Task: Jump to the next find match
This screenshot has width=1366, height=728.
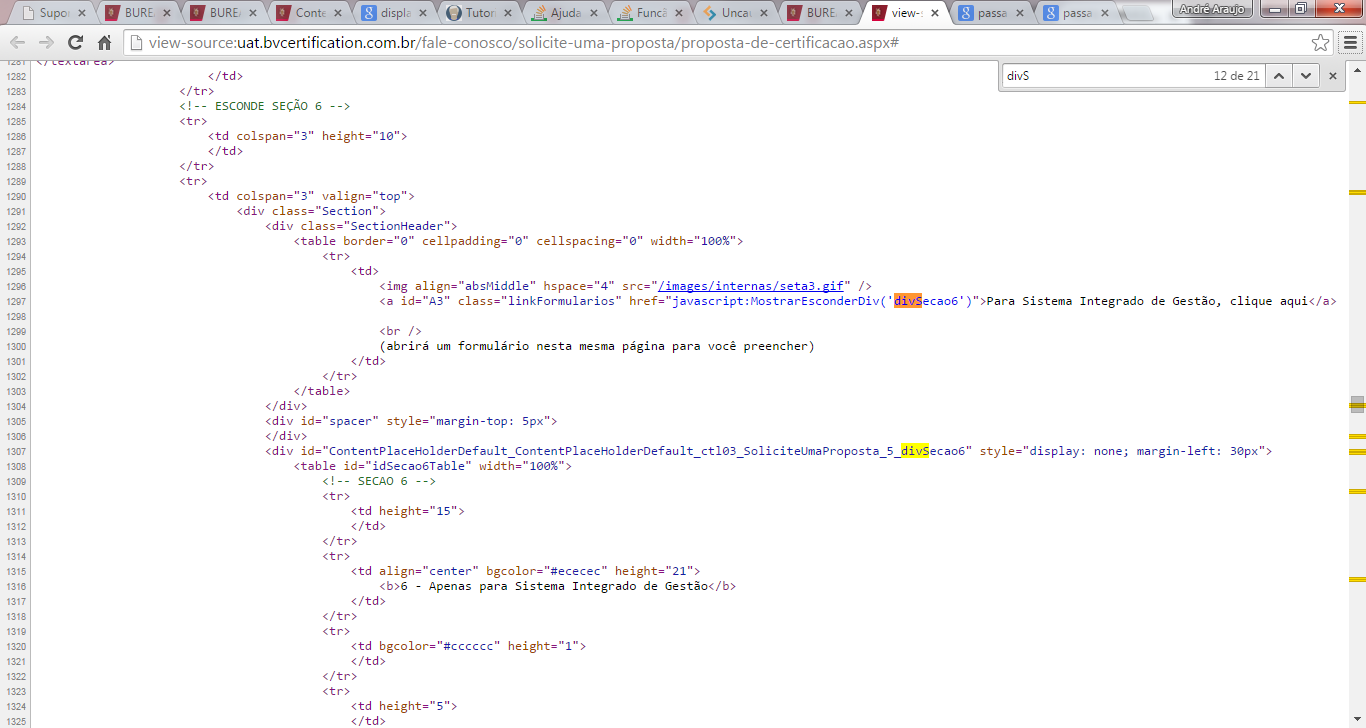Action: click(x=1305, y=75)
